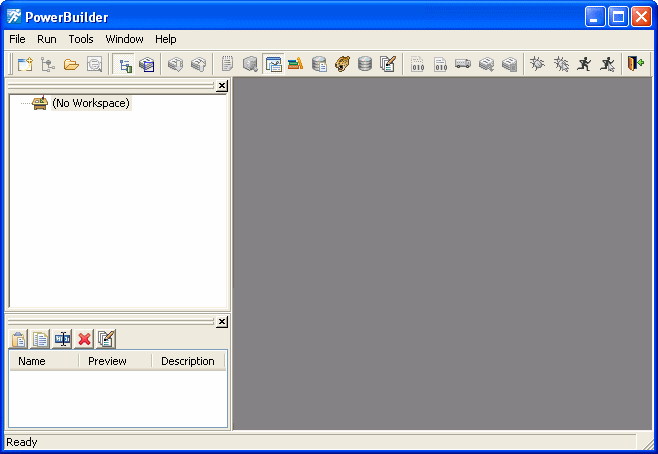Click the Rename clip icon

click(63, 339)
